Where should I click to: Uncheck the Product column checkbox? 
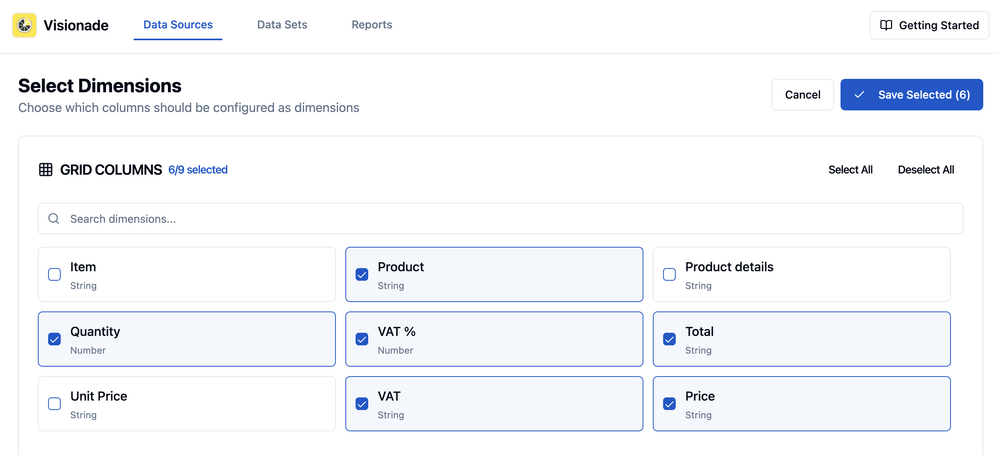(x=362, y=275)
